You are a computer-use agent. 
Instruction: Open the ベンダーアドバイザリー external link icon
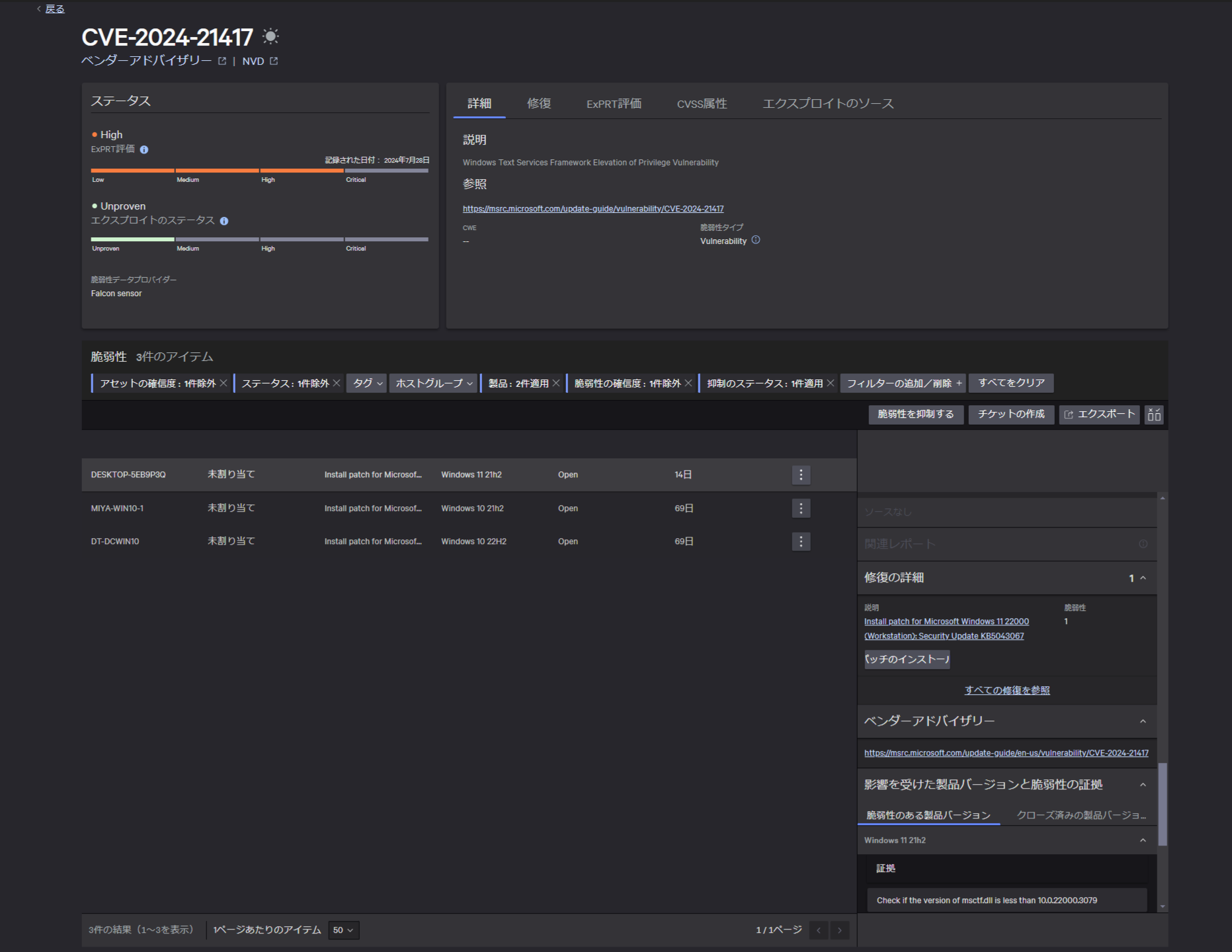point(222,61)
